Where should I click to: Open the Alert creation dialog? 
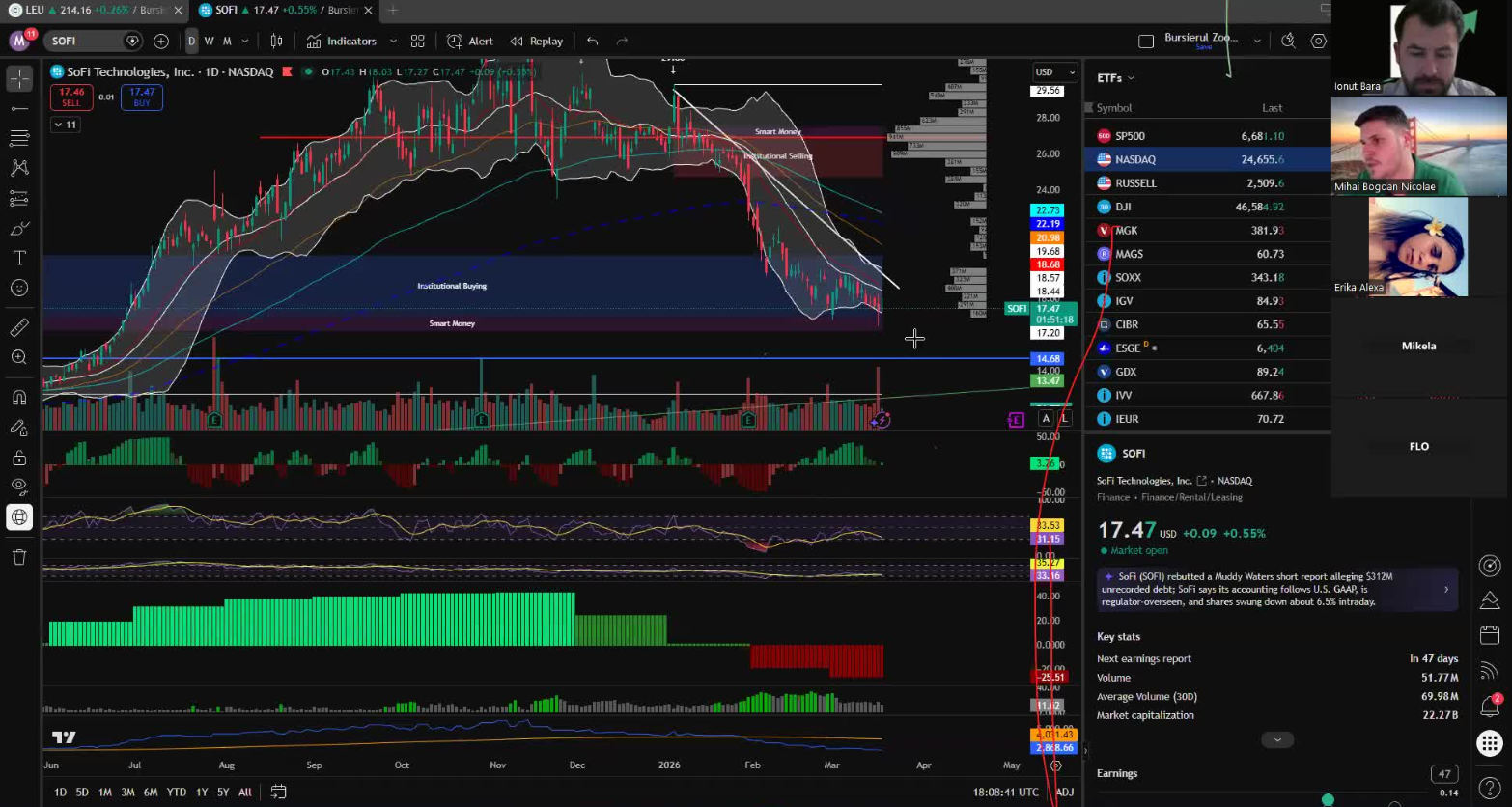pos(470,41)
